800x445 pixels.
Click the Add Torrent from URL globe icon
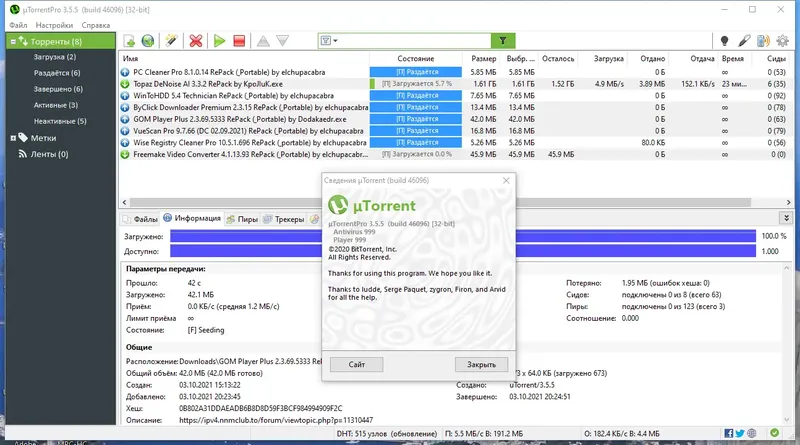click(x=148, y=41)
